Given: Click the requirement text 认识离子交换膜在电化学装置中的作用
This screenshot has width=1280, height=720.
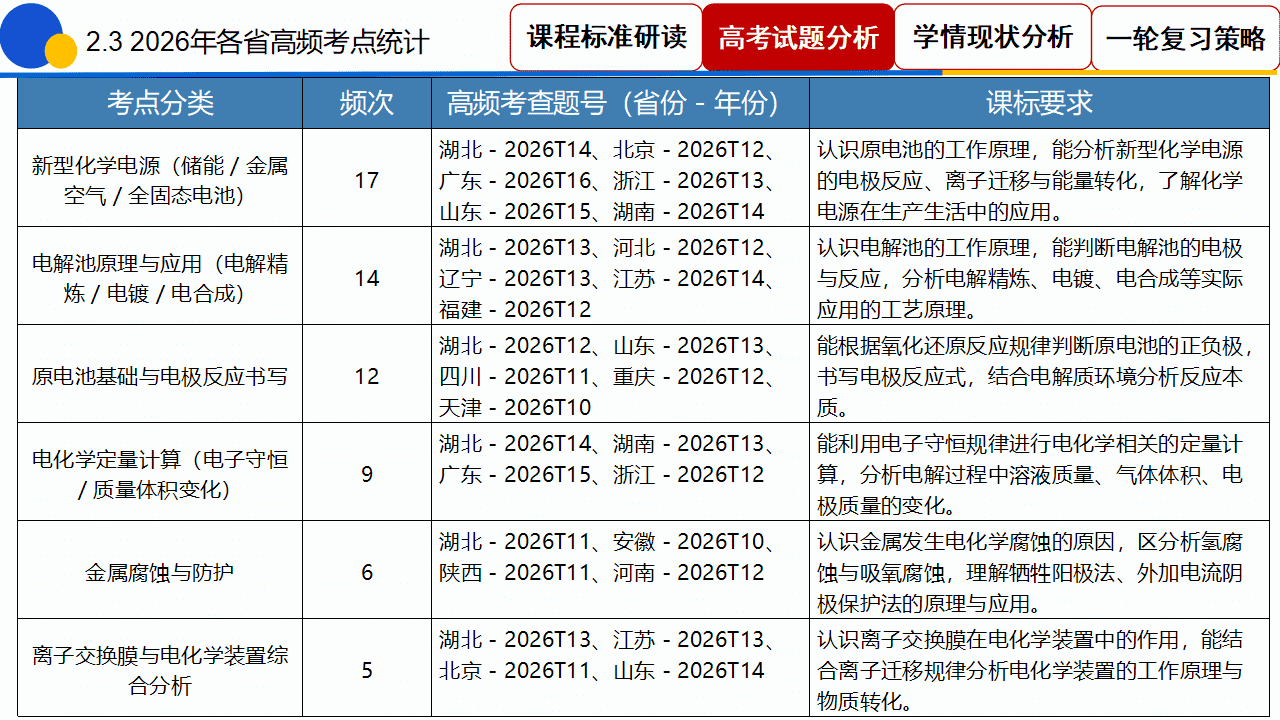Looking at the screenshot, I should pyautogui.click(x=1039, y=670).
